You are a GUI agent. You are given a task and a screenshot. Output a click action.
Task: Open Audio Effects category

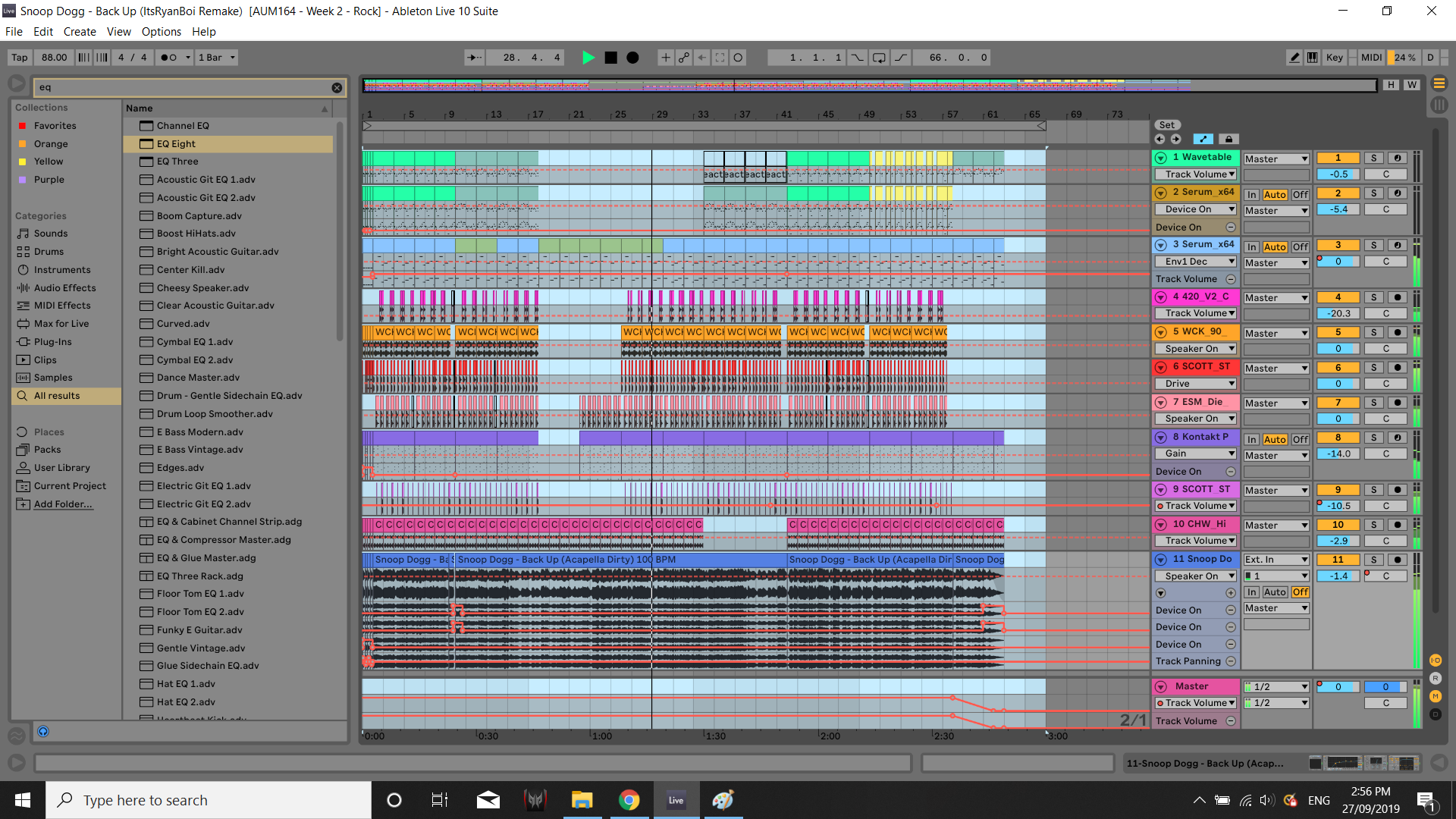[64, 288]
